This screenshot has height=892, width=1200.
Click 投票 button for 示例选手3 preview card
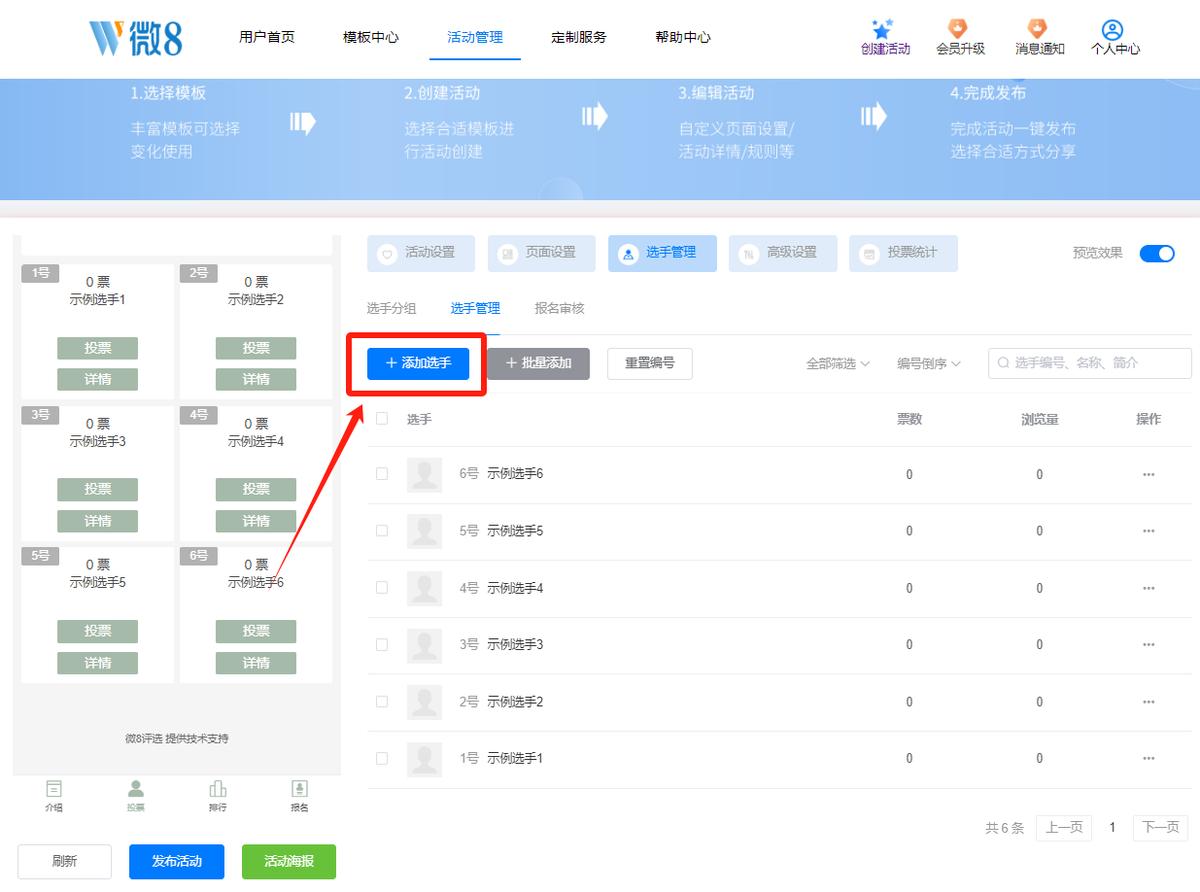click(97, 490)
